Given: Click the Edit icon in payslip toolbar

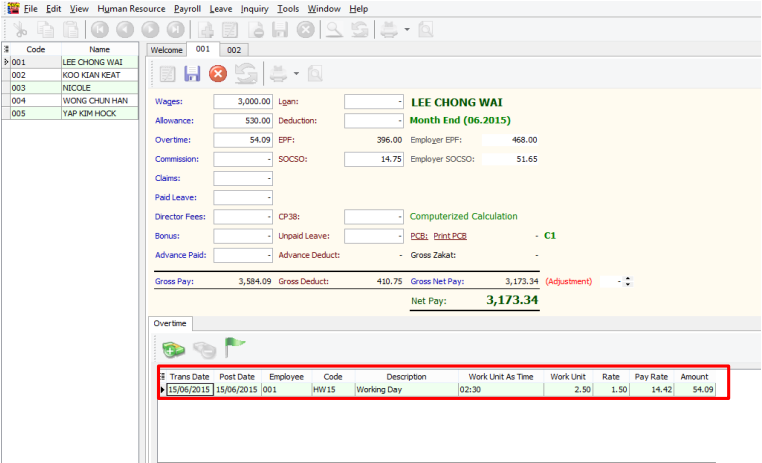Looking at the screenshot, I should [x=167, y=73].
